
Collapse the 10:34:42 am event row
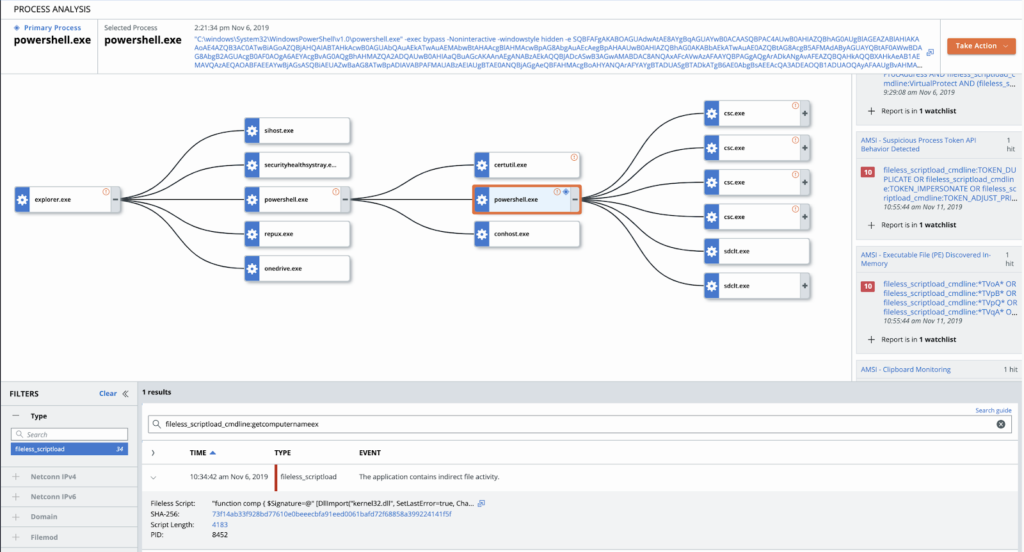tap(153, 478)
